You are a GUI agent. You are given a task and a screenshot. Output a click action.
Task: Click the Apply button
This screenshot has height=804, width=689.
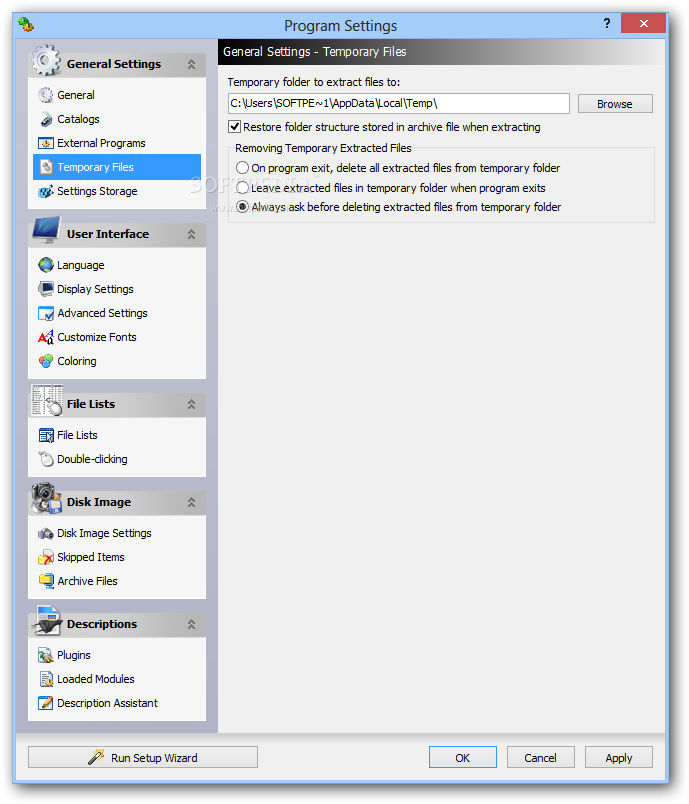[618, 757]
